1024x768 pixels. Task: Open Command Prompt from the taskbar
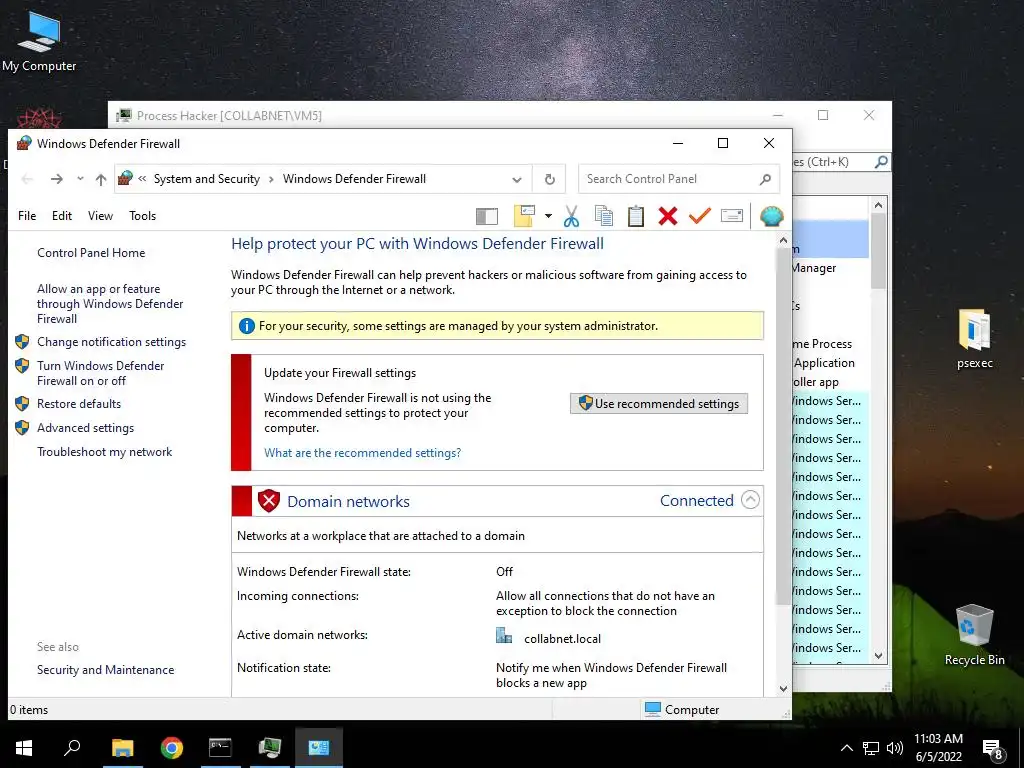[x=220, y=748]
